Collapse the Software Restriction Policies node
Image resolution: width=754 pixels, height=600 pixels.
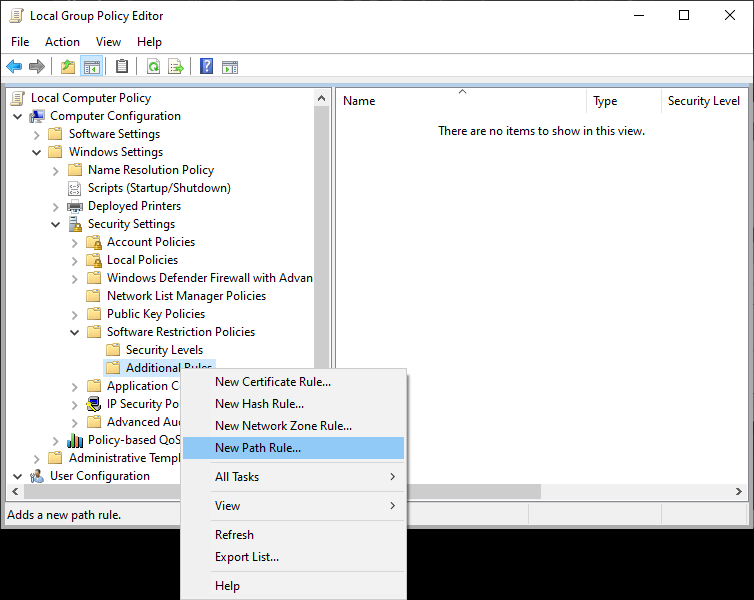[75, 332]
